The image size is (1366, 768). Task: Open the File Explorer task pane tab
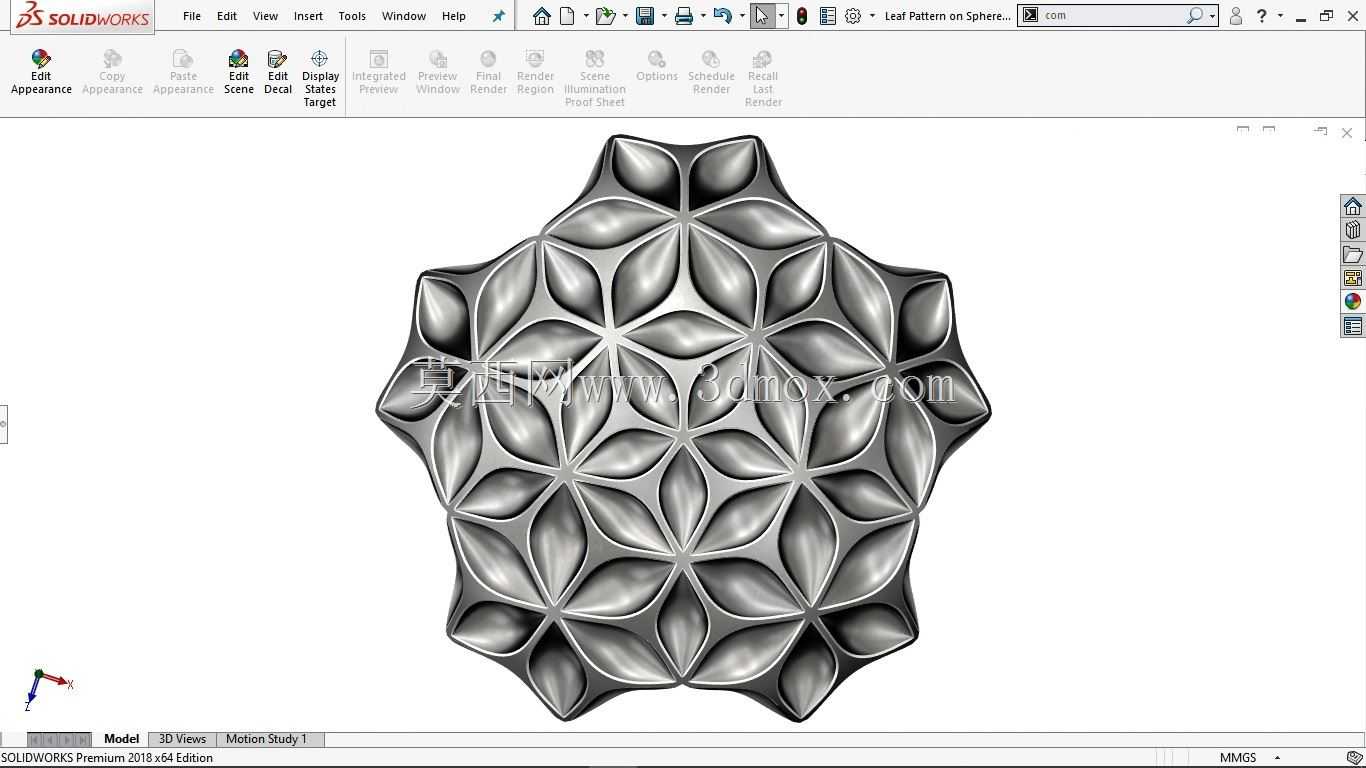1353,254
